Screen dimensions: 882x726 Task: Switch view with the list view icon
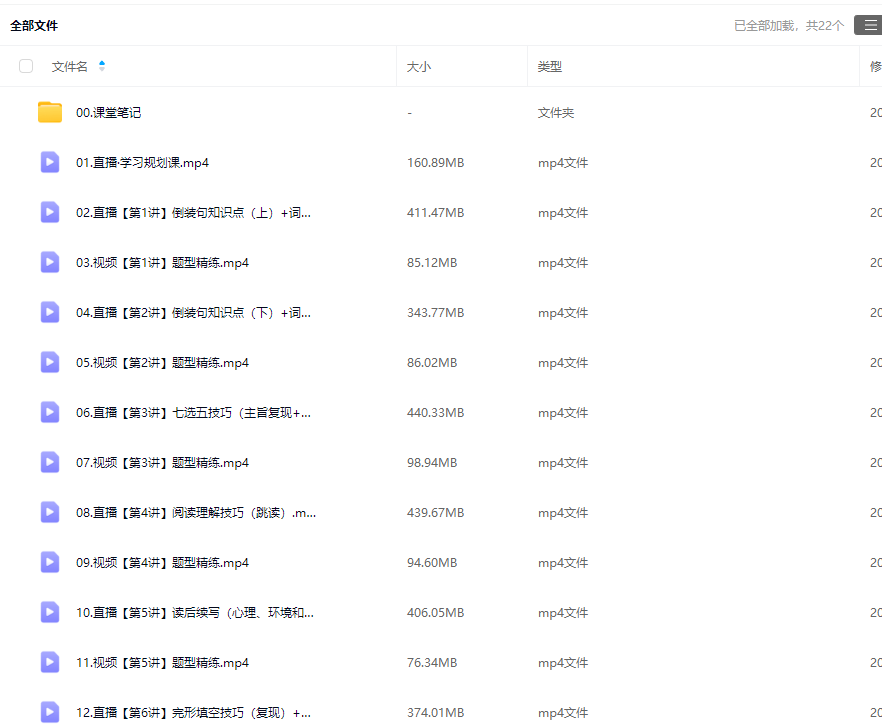(869, 26)
